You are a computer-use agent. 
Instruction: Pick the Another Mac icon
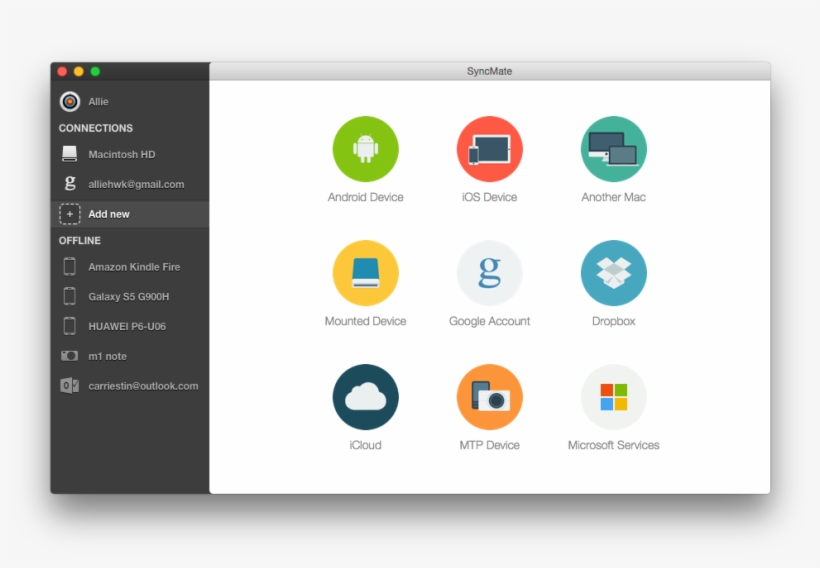(613, 149)
